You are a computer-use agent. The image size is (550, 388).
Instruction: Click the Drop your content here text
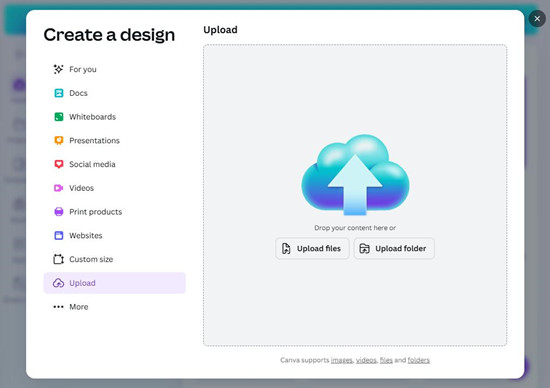click(x=355, y=228)
